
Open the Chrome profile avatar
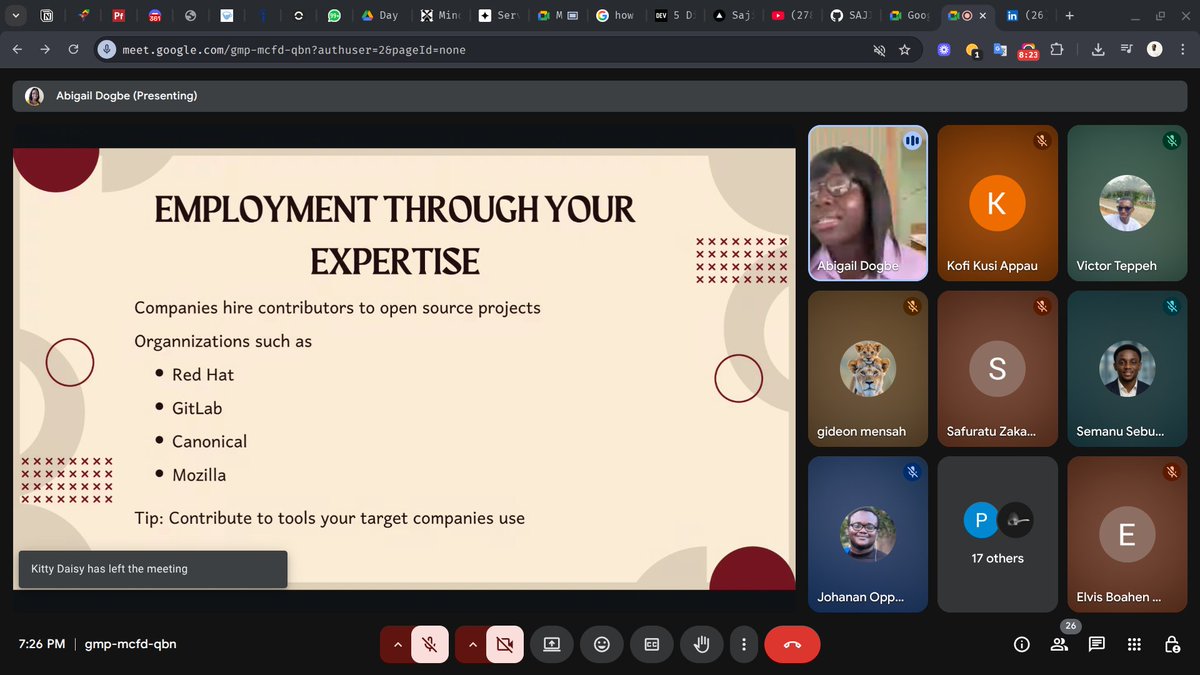click(x=1153, y=49)
